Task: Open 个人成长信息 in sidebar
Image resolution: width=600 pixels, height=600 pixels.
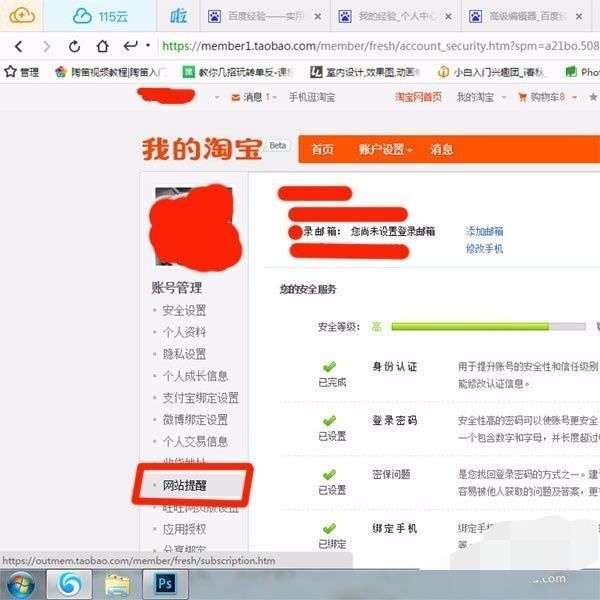Action: (195, 376)
